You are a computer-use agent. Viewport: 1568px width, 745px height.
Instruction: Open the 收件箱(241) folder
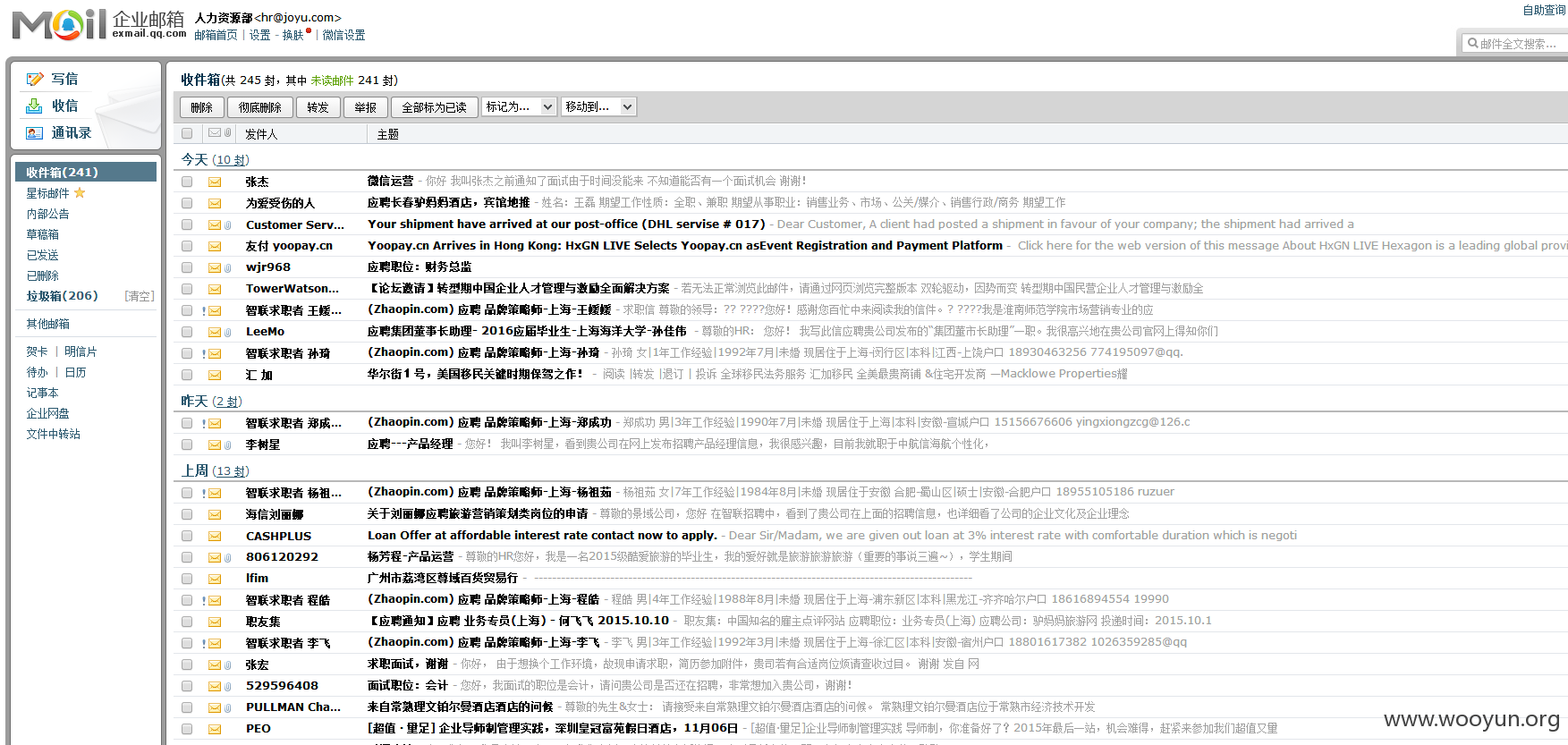pyautogui.click(x=86, y=172)
